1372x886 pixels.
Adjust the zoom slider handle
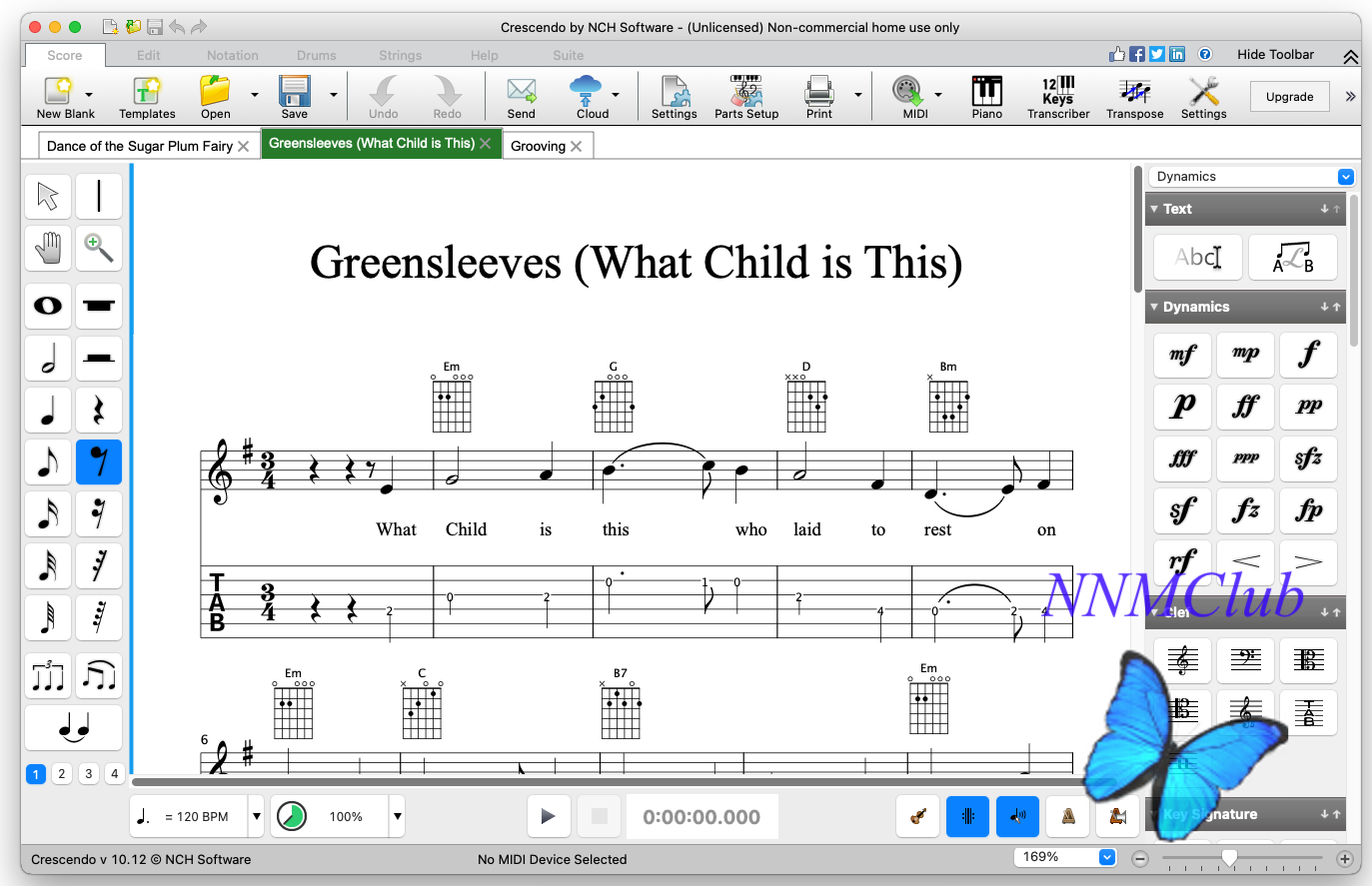[1230, 857]
